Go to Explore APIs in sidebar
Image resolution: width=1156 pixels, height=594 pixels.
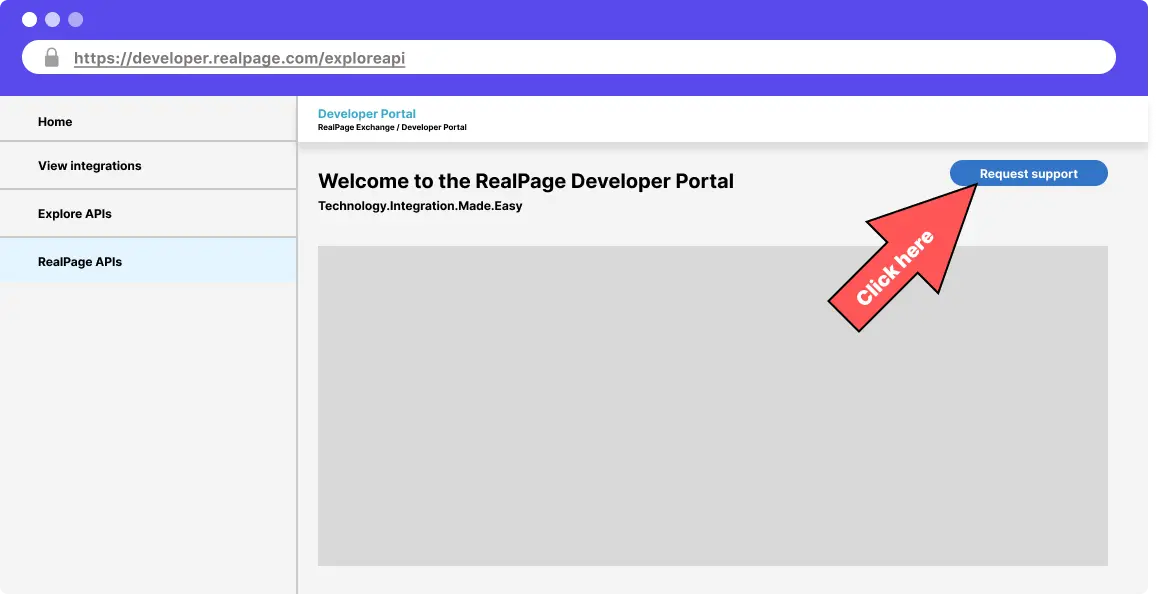click(75, 214)
